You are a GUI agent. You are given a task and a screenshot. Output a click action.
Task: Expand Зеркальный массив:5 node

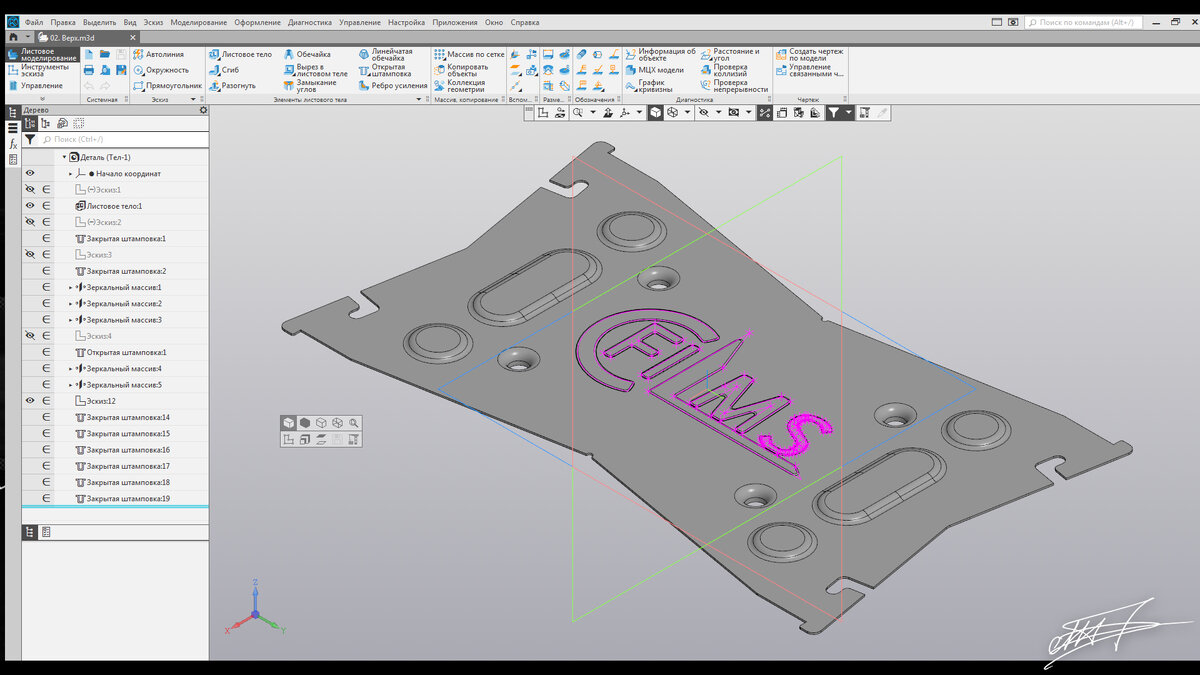point(71,384)
